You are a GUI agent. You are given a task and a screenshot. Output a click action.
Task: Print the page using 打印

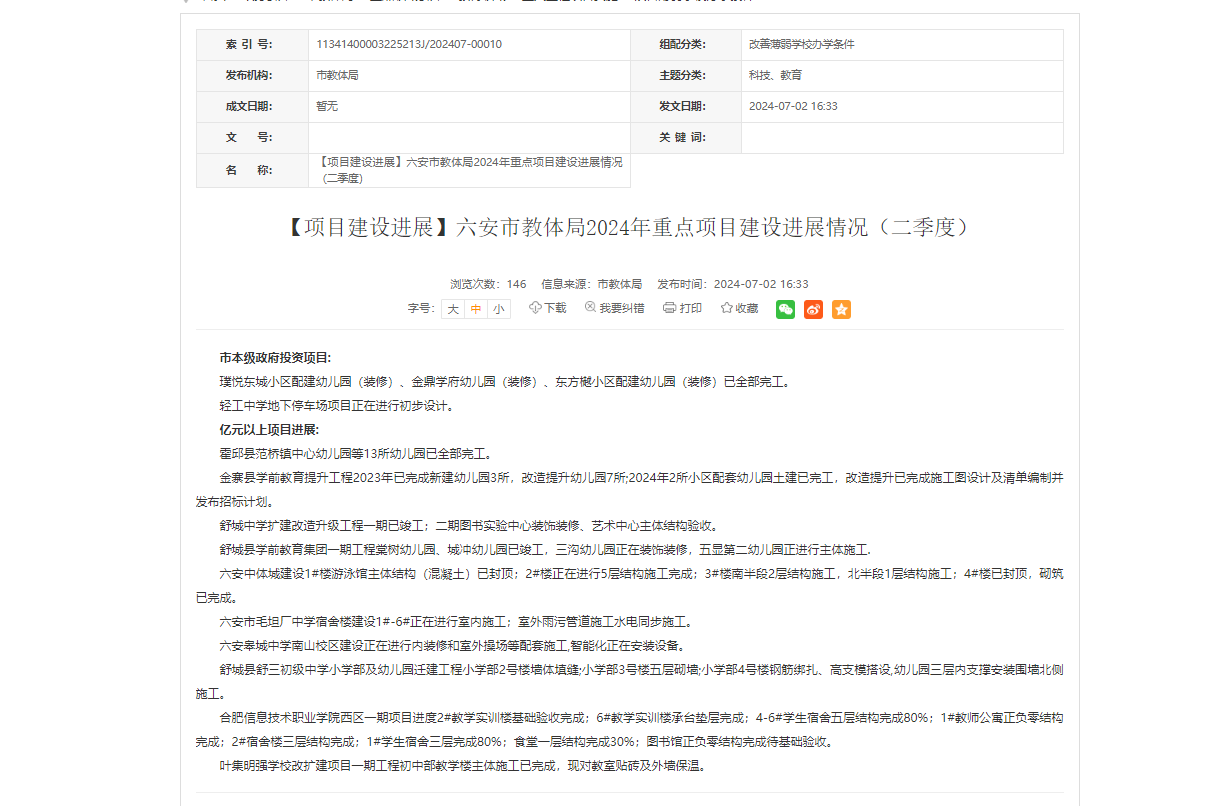(682, 308)
